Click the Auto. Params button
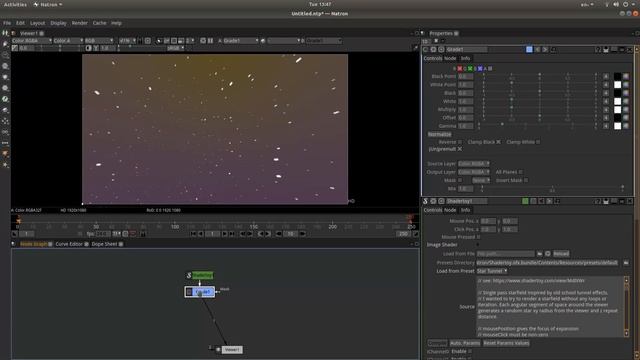The height and width of the screenshot is (360, 640). (465, 343)
